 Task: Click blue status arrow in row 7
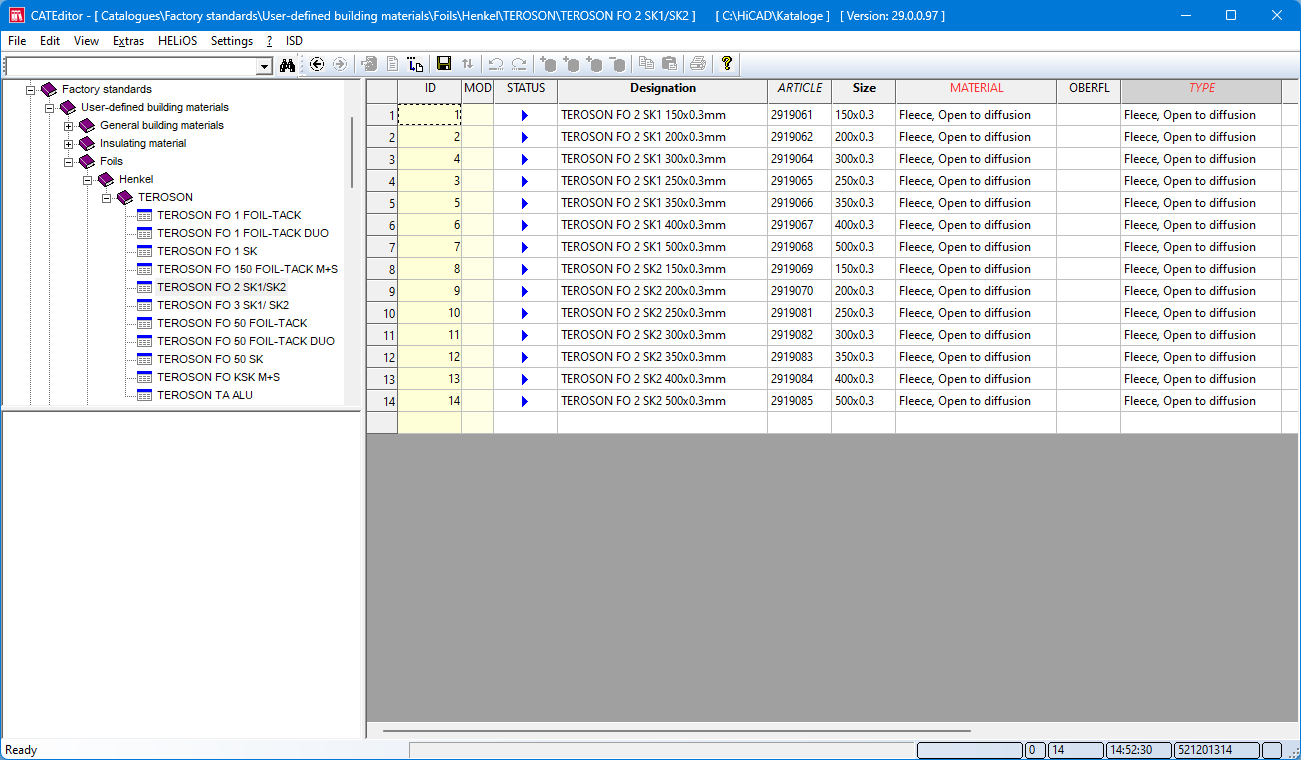coord(524,248)
